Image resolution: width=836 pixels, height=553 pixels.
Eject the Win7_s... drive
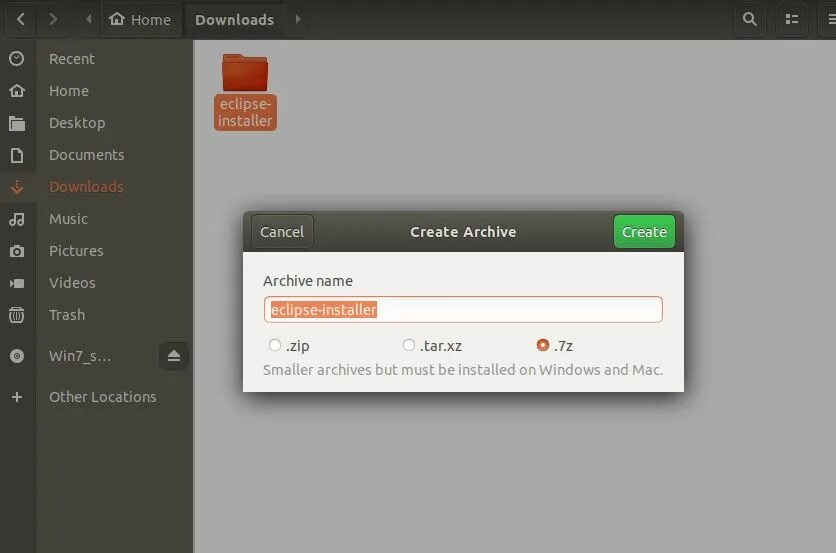173,356
